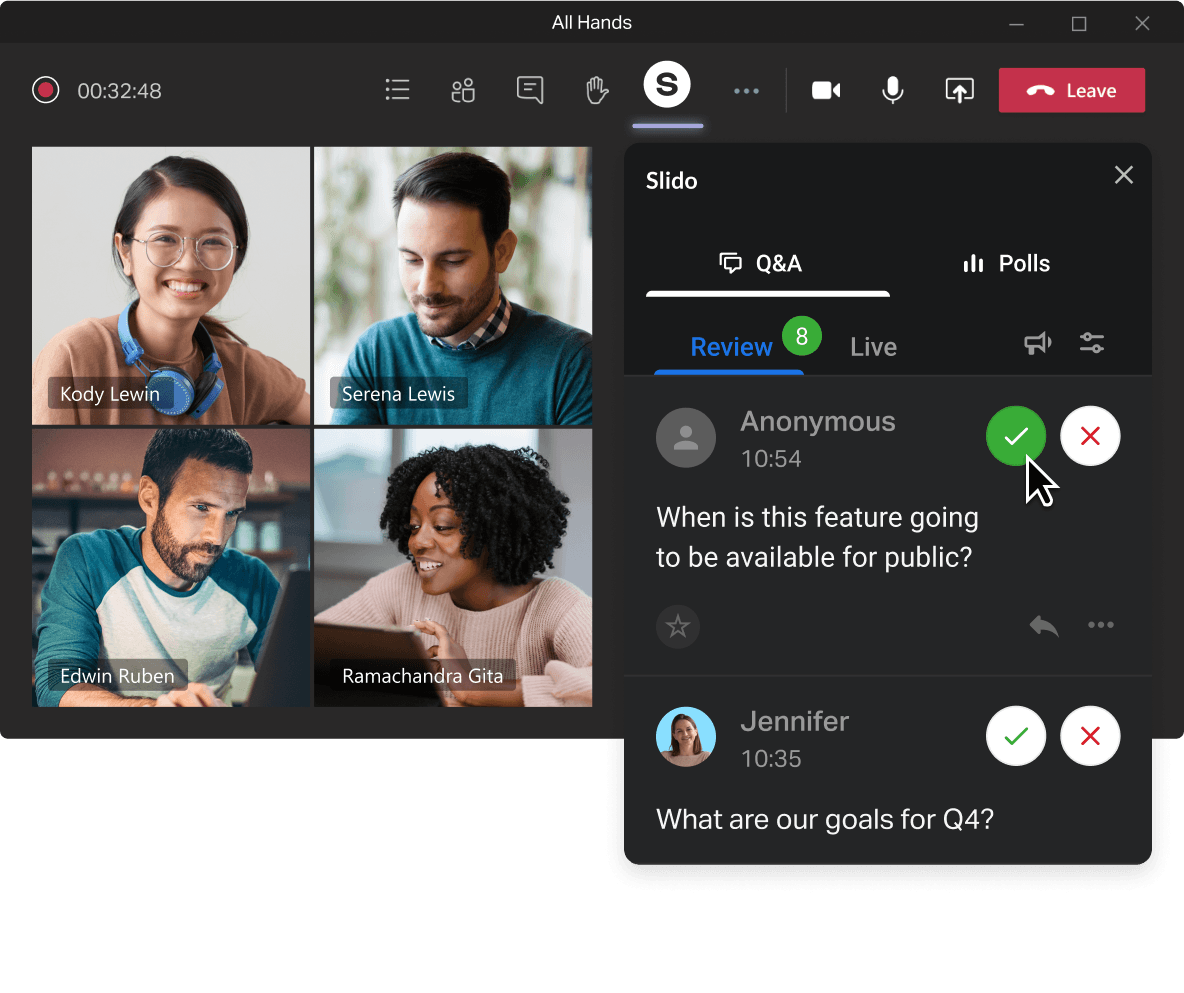1184x993 pixels.
Task: Star the Anonymous question
Action: (x=678, y=626)
